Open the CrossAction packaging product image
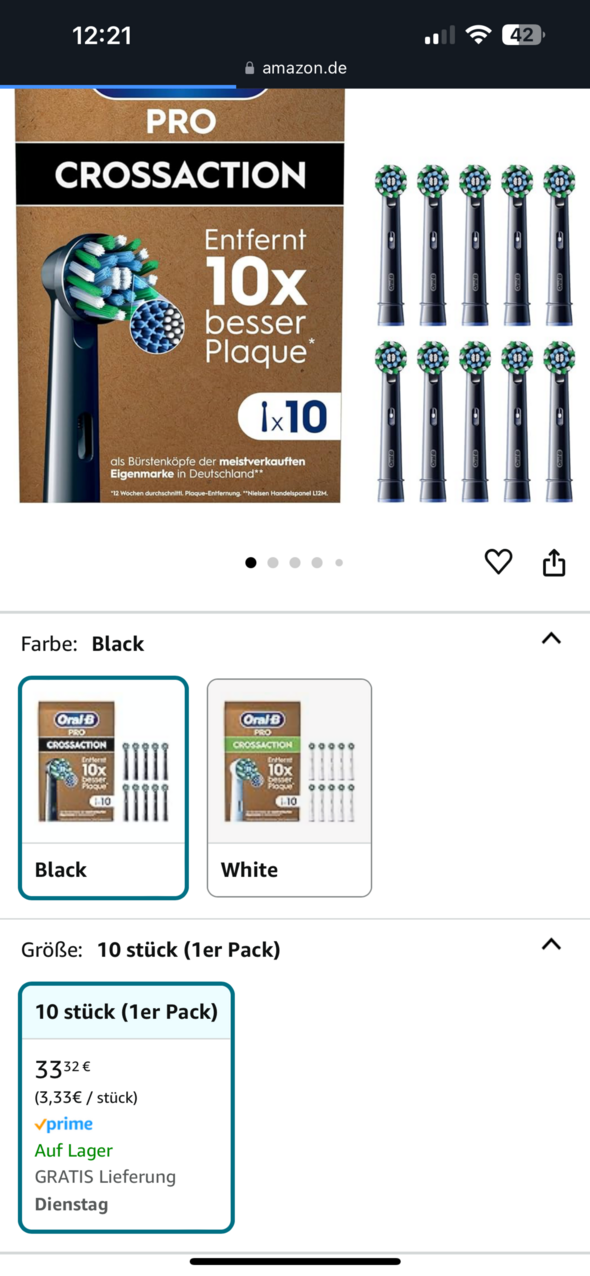This screenshot has width=590, height=1276. [x=180, y=296]
